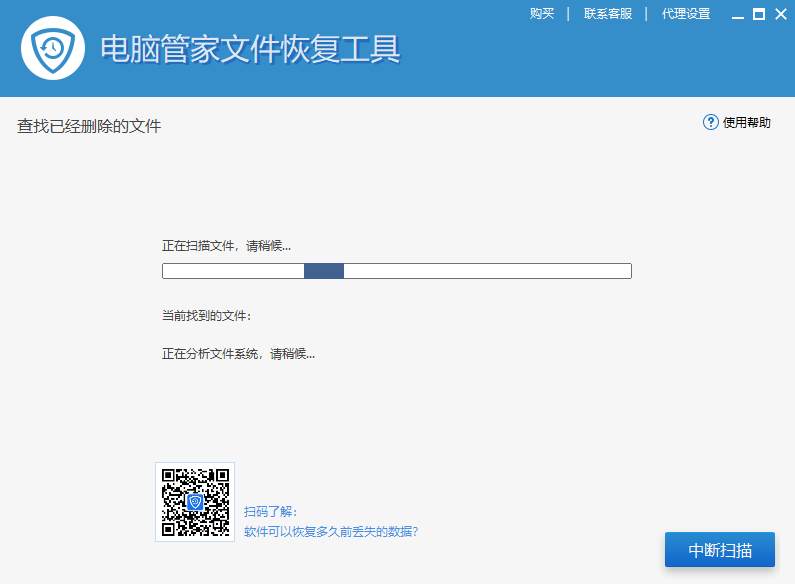Open the 使用帮助 help text link
Viewport: 795px width, 584px height.
click(x=746, y=123)
